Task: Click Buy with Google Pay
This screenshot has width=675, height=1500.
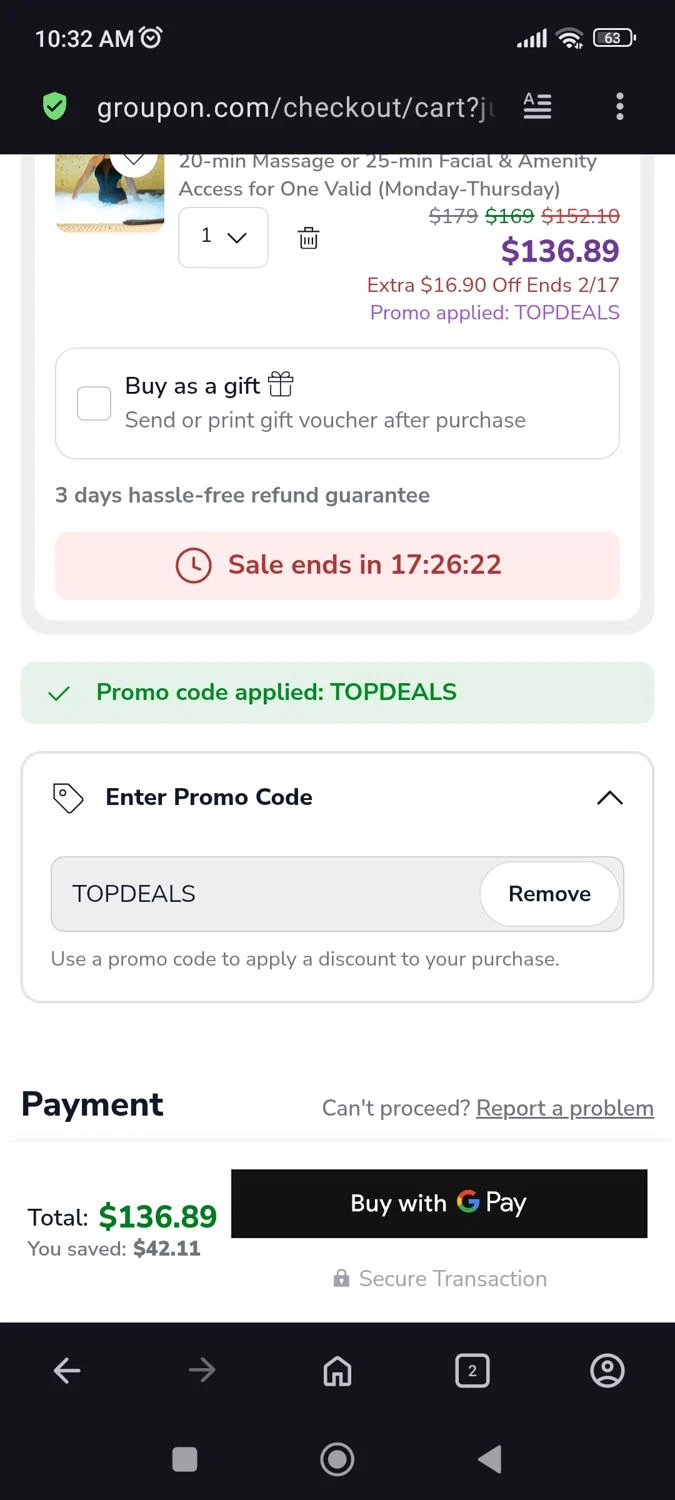Action: point(439,1203)
